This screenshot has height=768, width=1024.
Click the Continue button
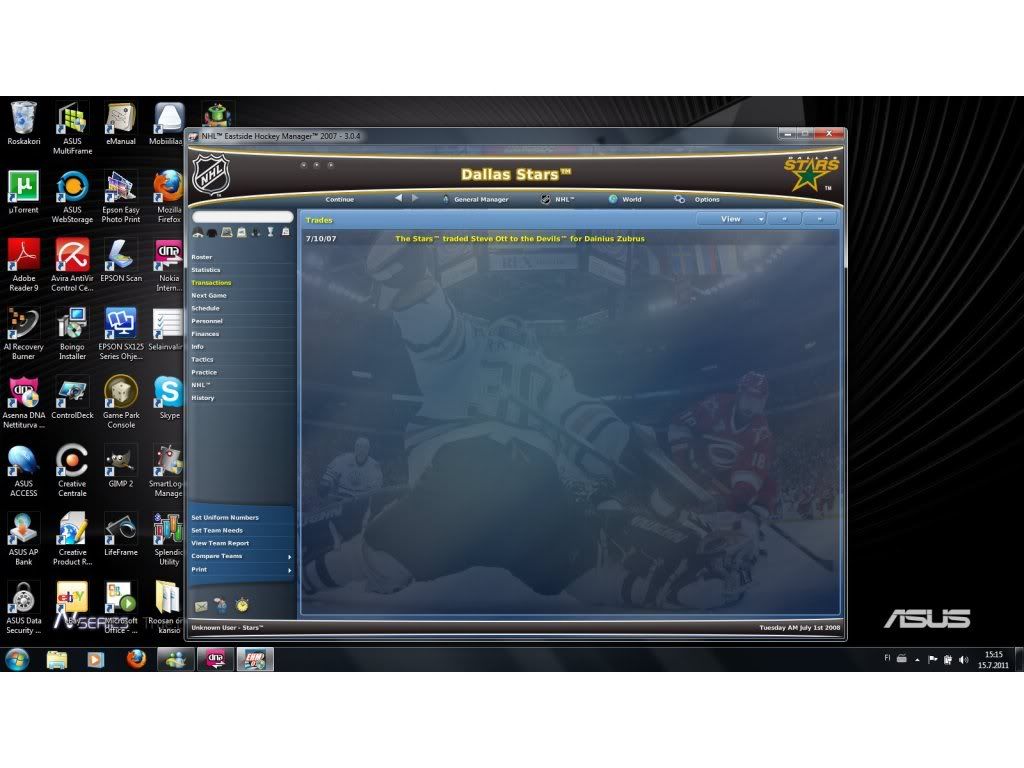[x=340, y=199]
